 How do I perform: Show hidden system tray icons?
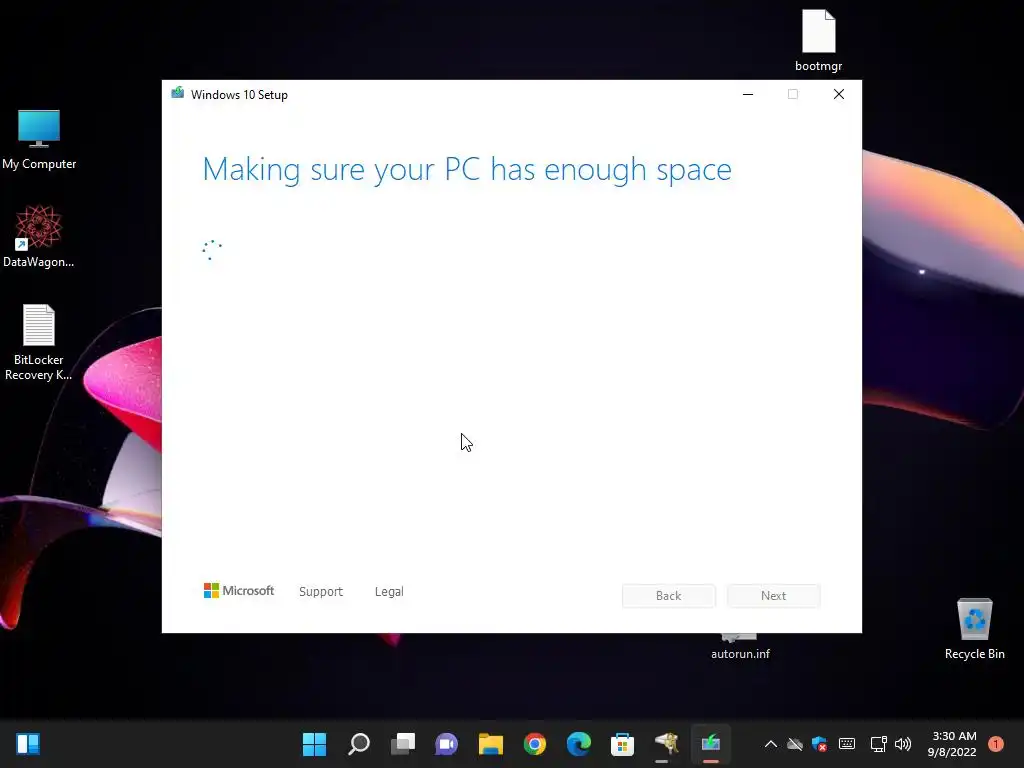(771, 744)
